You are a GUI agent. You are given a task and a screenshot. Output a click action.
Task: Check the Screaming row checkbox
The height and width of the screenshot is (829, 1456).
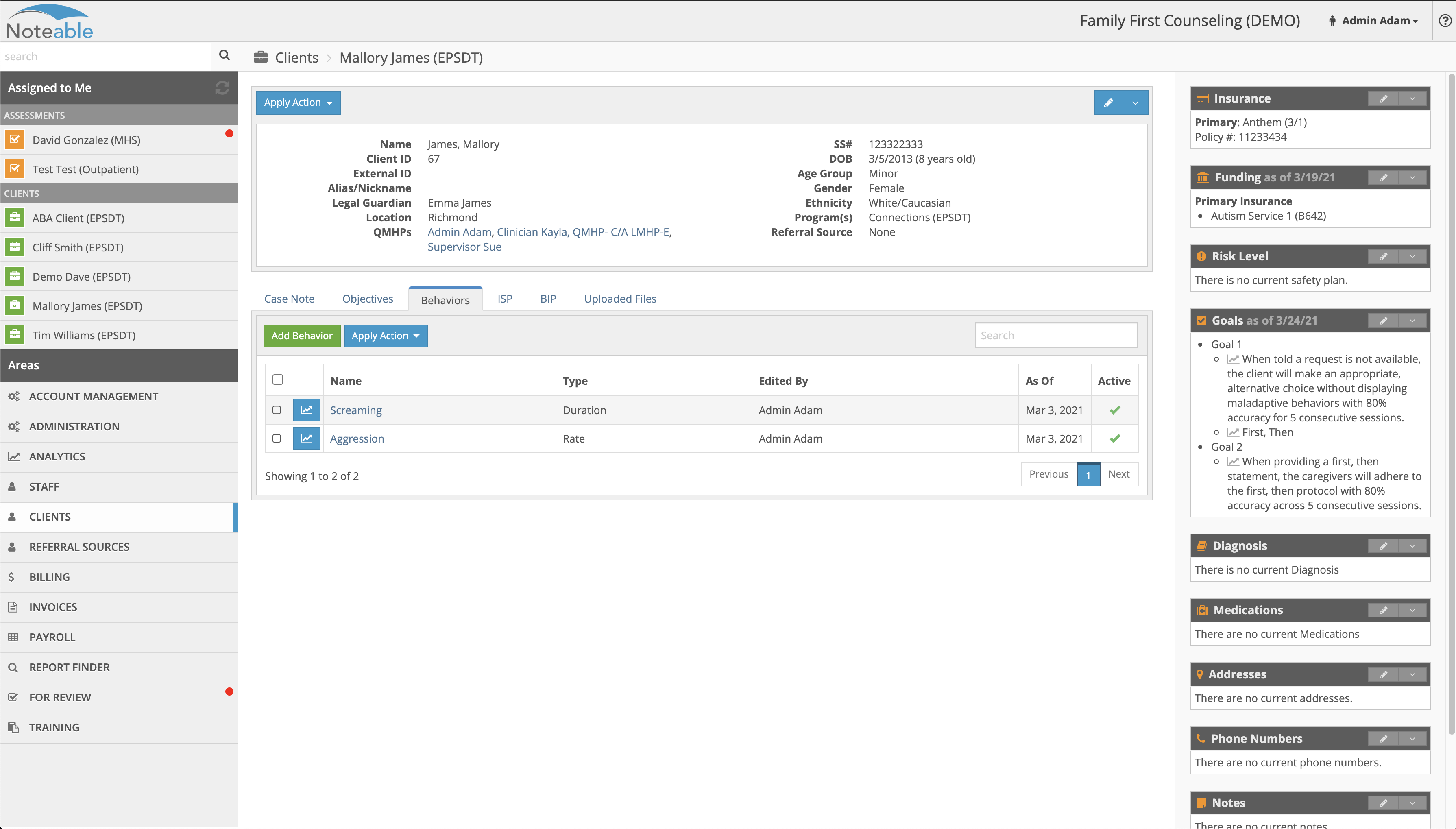point(277,410)
